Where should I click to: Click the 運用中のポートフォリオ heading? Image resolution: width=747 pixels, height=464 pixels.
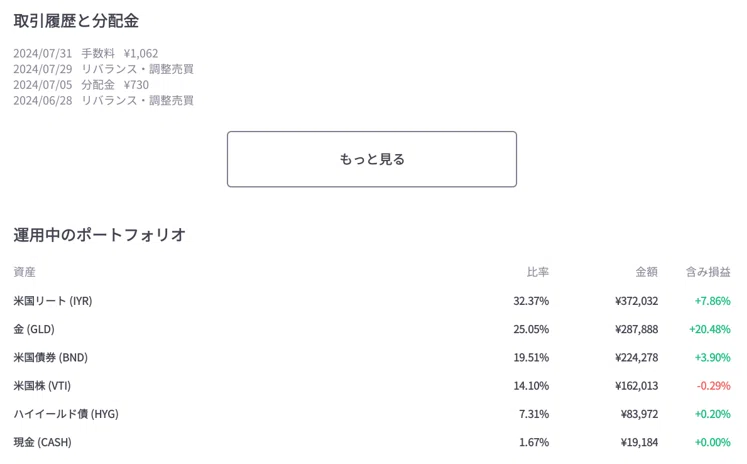[x=99, y=235]
